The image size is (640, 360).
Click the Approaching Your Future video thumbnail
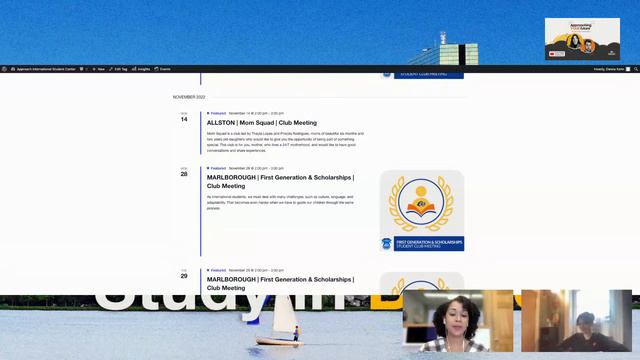click(582, 39)
